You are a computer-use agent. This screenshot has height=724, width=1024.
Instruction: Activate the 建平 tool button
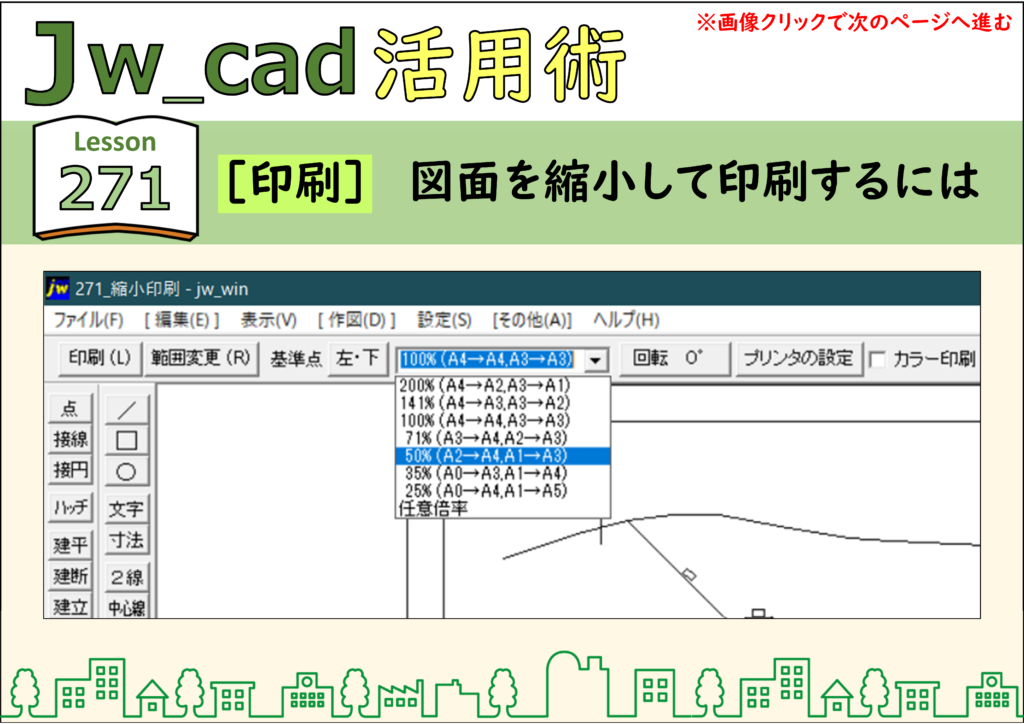[x=70, y=544]
